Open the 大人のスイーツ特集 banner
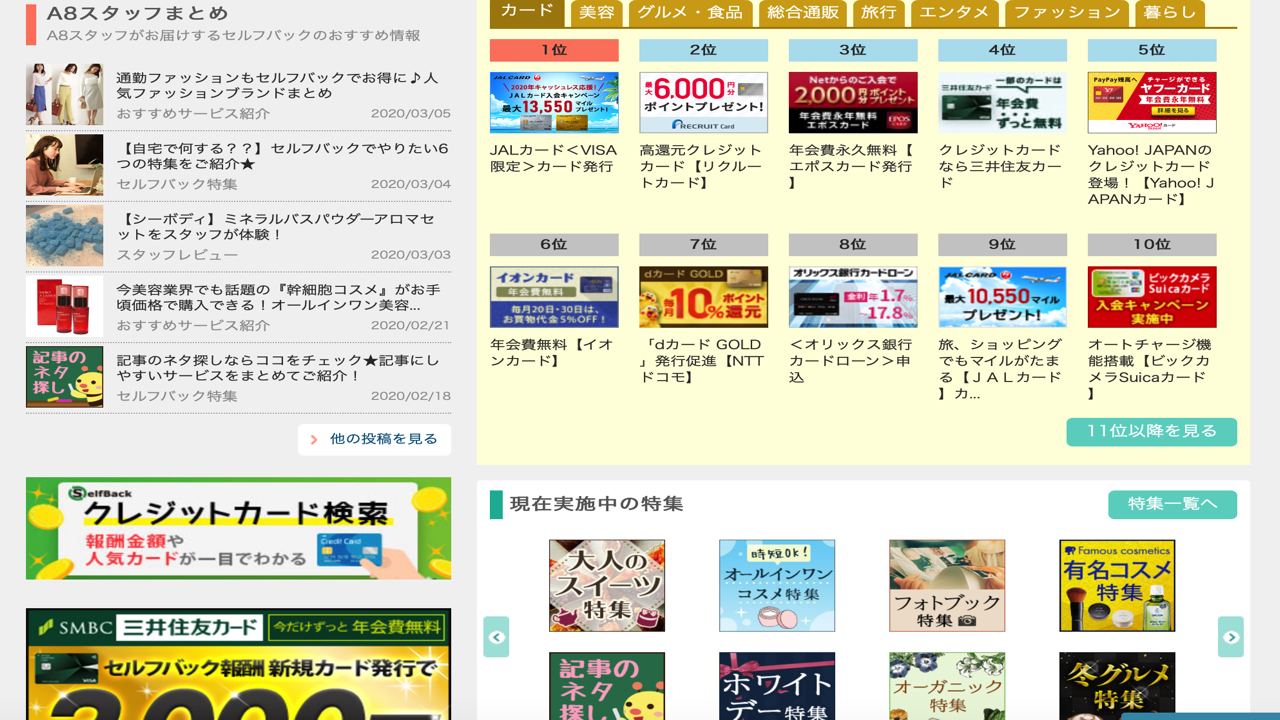Screen dimensions: 1280x720 tap(607, 586)
